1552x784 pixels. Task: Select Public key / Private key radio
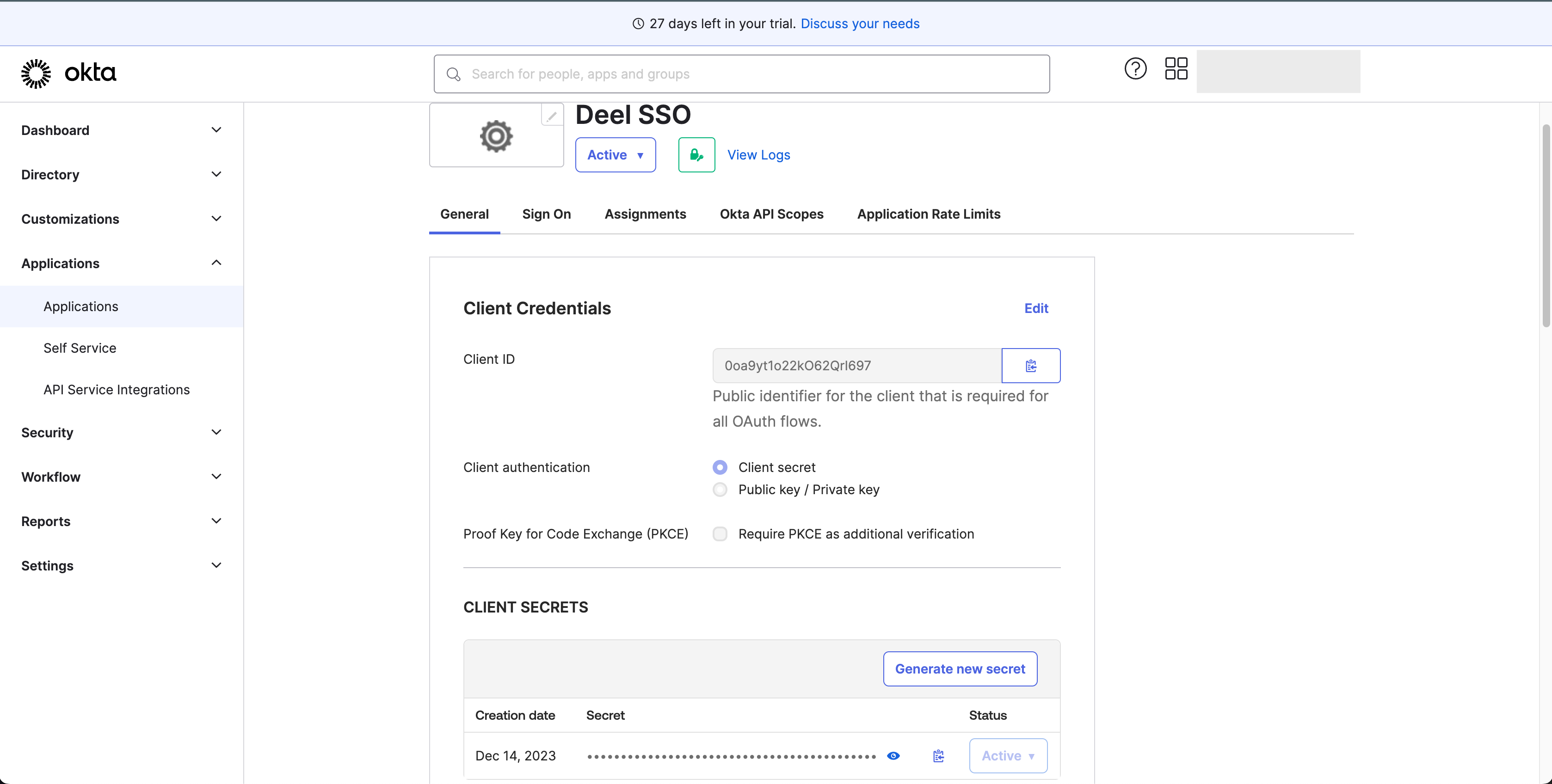coord(720,490)
